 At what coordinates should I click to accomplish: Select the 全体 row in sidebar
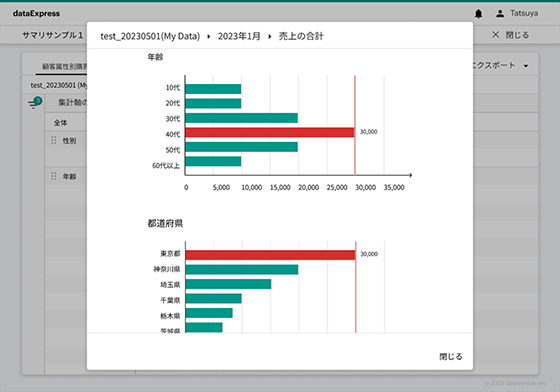pyautogui.click(x=60, y=123)
